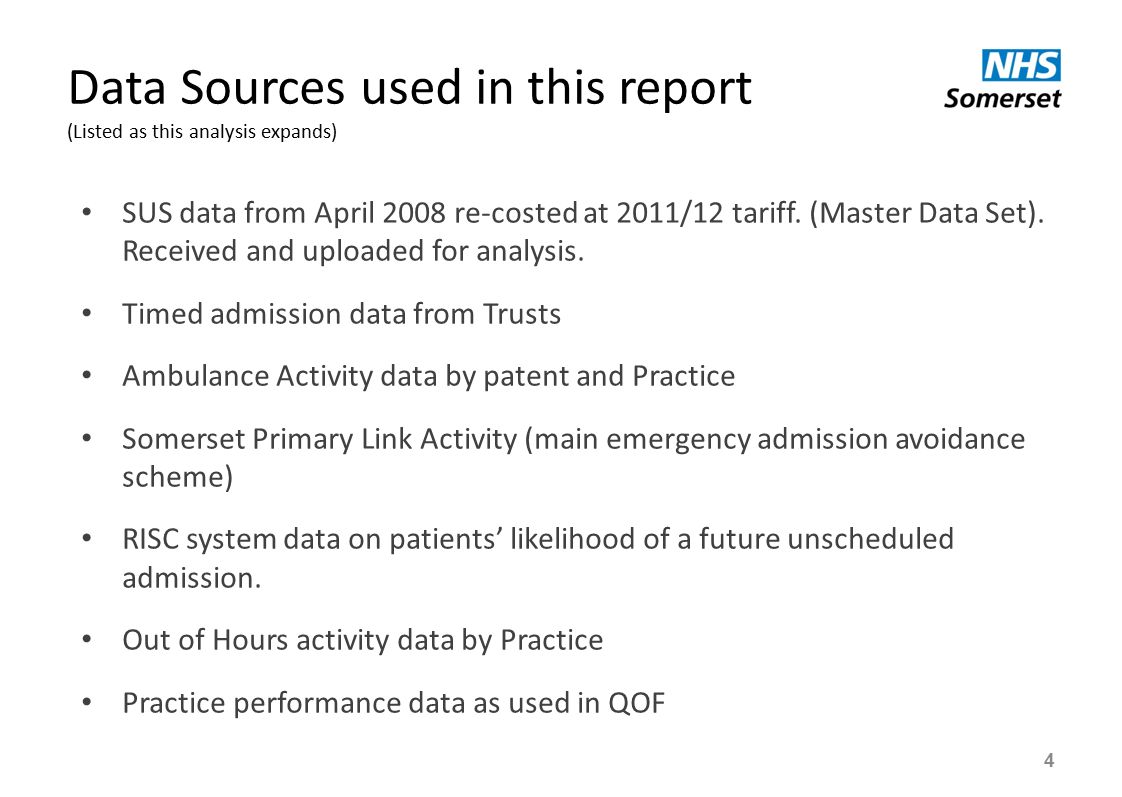Click the slide page number 4
1122x797 pixels.
point(1049,761)
